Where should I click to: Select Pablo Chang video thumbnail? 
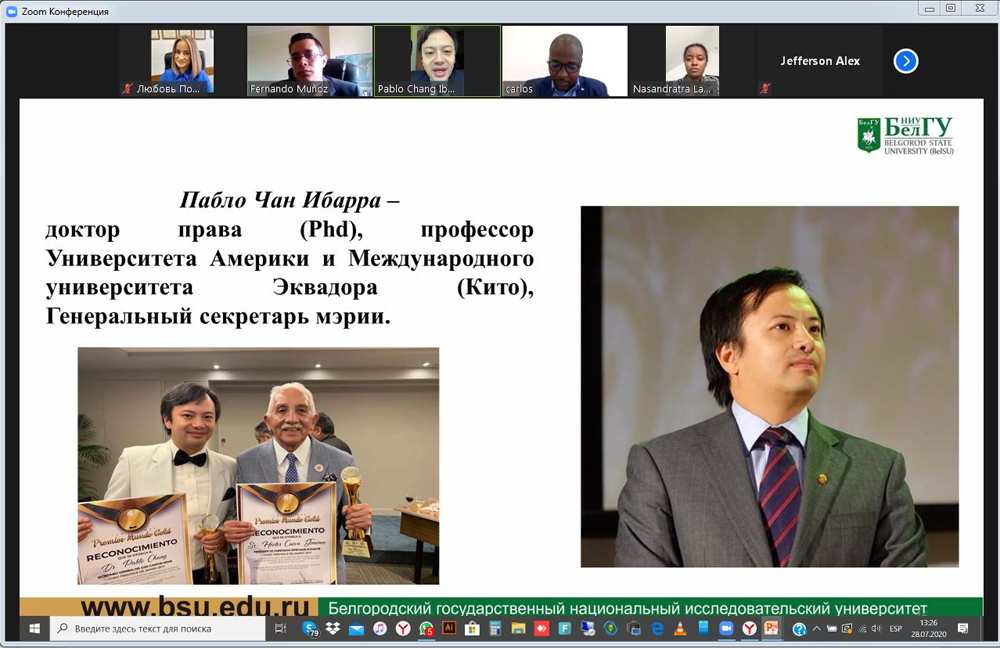pos(437,61)
